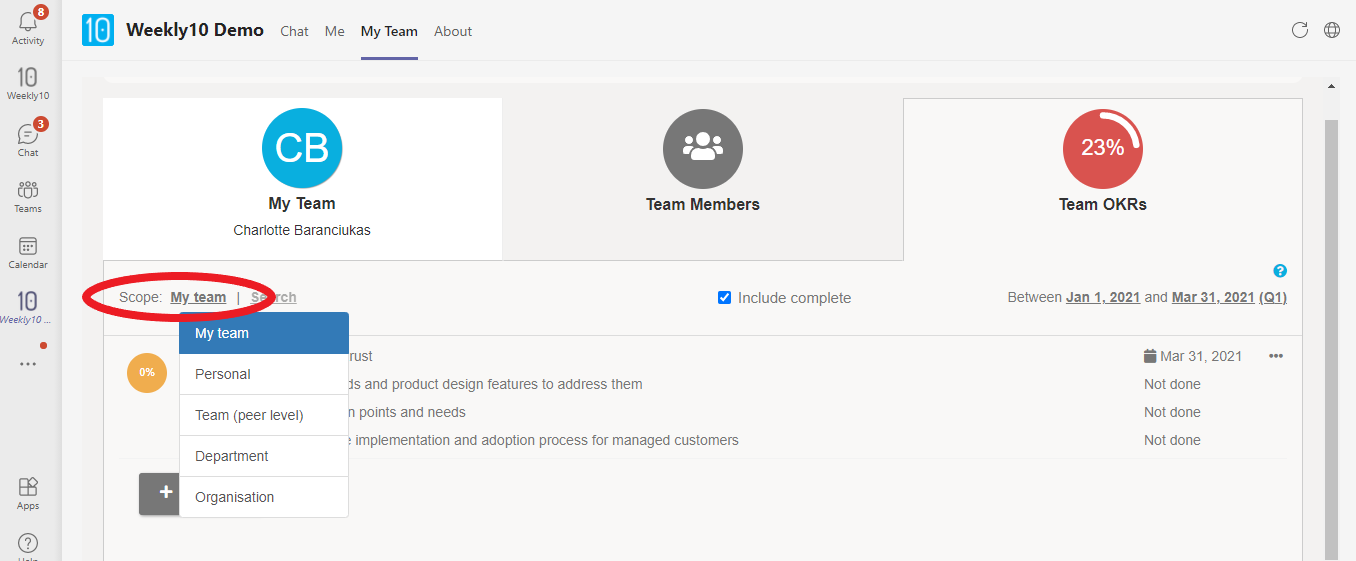Choose My team in the scope list

tap(264, 333)
